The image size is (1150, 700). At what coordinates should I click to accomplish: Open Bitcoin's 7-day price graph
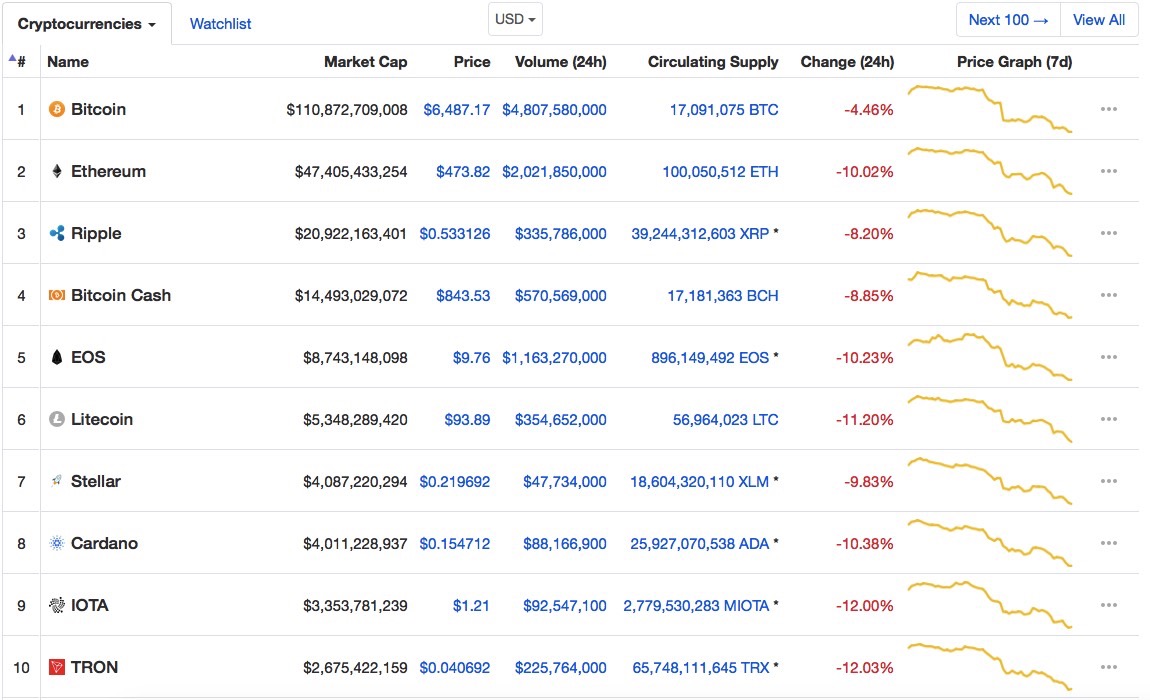(990, 109)
